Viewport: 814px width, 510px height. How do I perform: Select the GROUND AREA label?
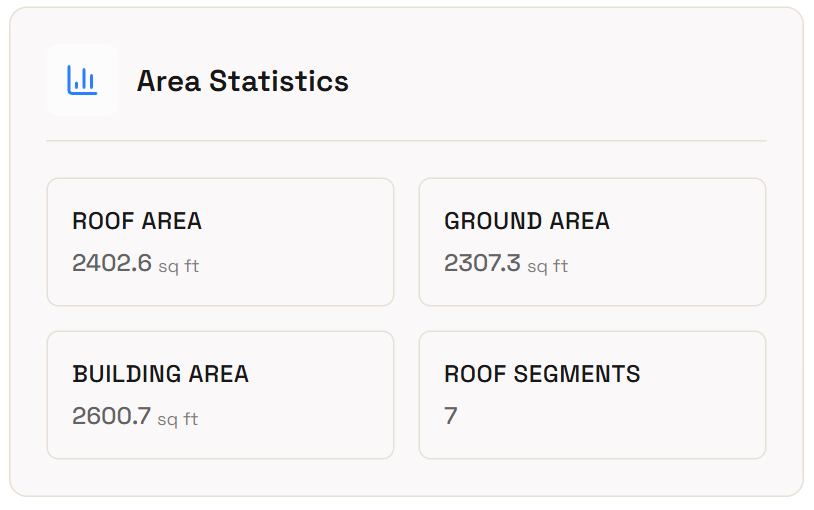(527, 221)
